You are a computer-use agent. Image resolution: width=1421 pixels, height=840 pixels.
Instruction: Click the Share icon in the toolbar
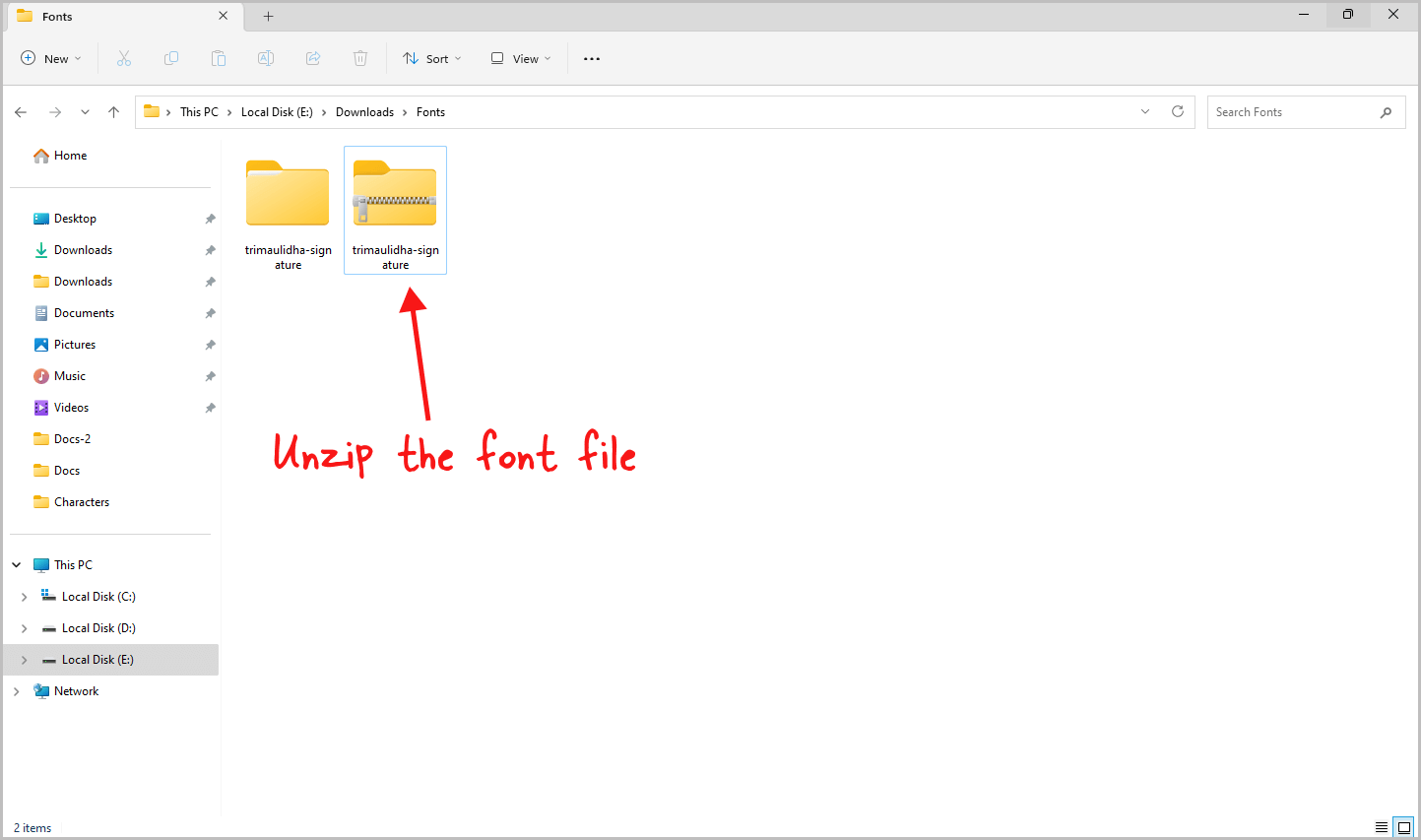coord(313,58)
